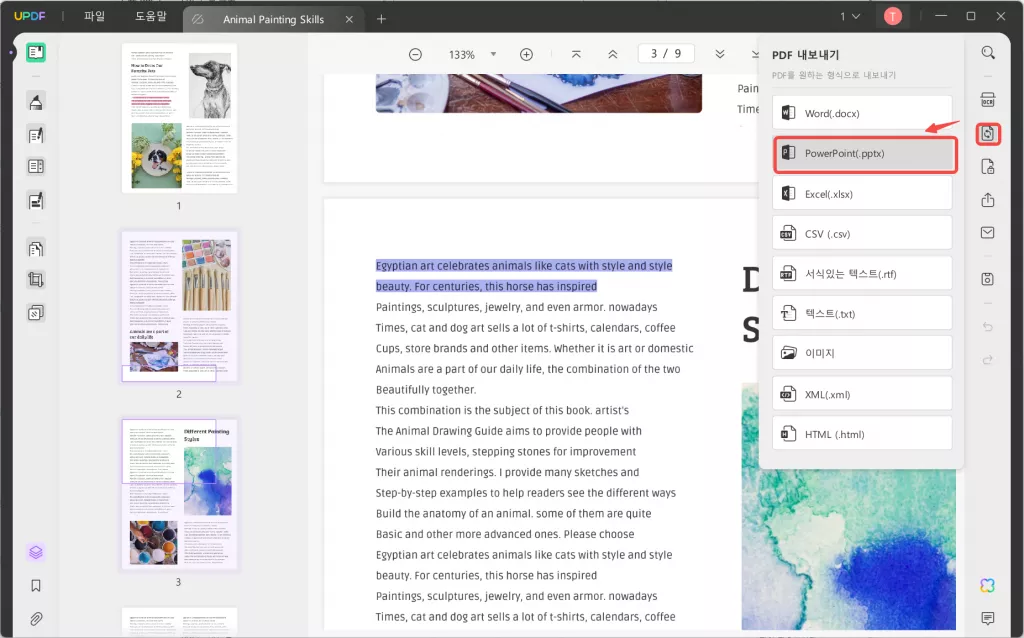
Task: Click the Save as other icon
Action: coord(987,279)
